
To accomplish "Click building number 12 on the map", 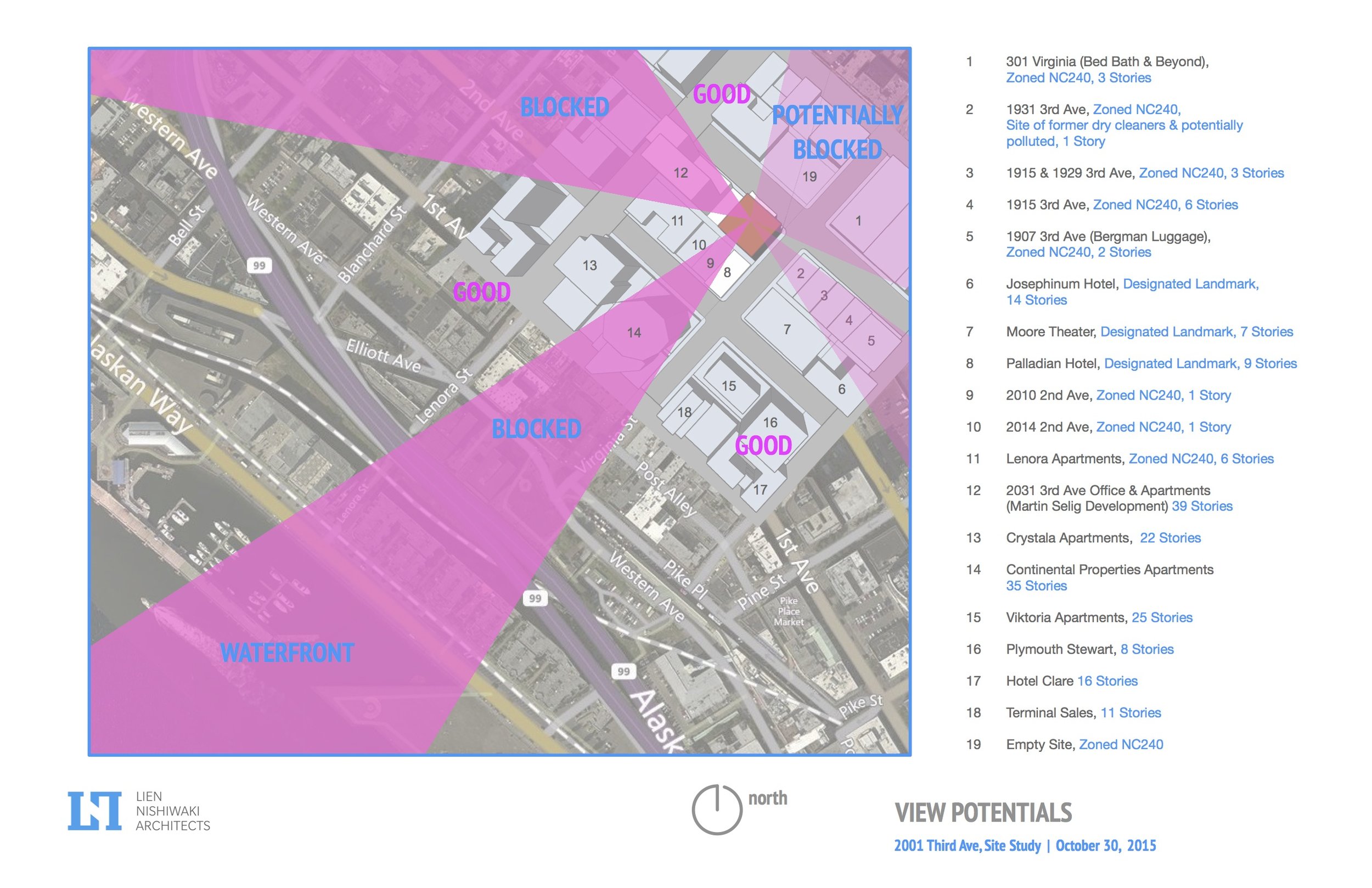I will tap(680, 172).
